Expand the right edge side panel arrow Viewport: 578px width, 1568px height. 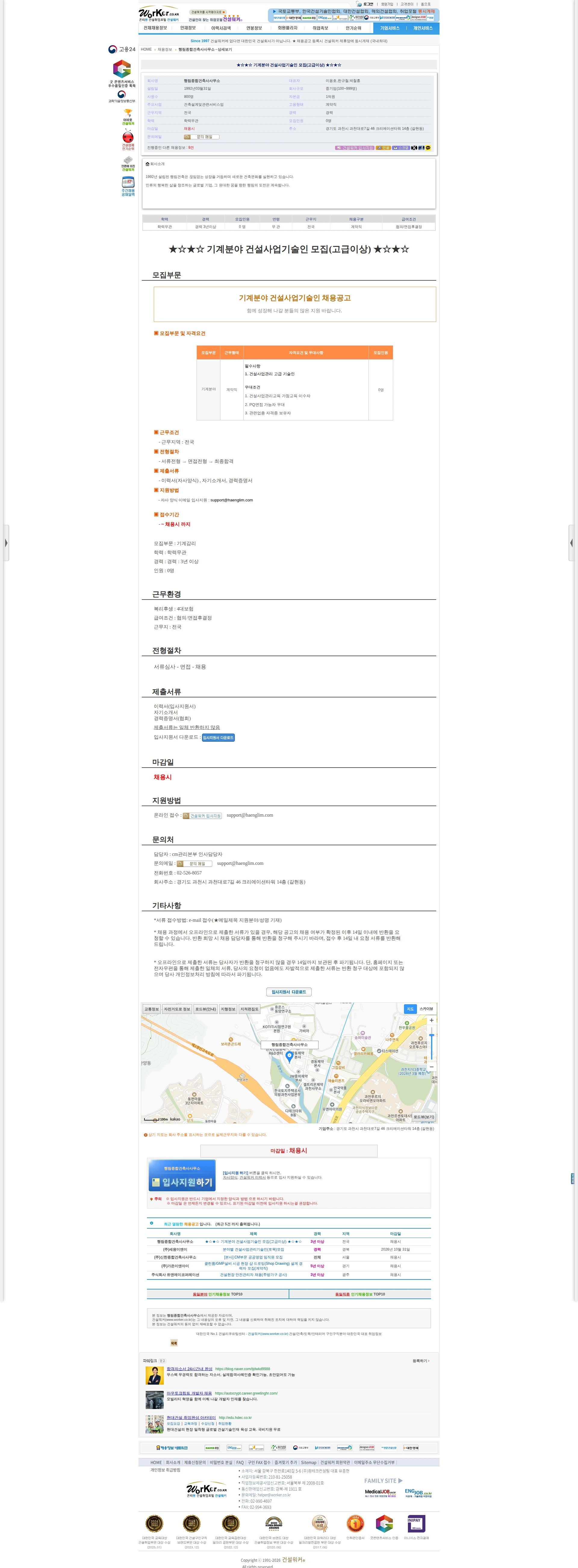[x=571, y=542]
